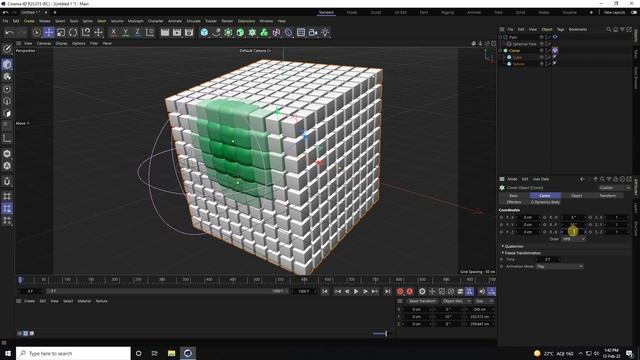This screenshot has width=640, height=360.
Task: Toggle visibility dots for Cloner object
Action: [547, 51]
